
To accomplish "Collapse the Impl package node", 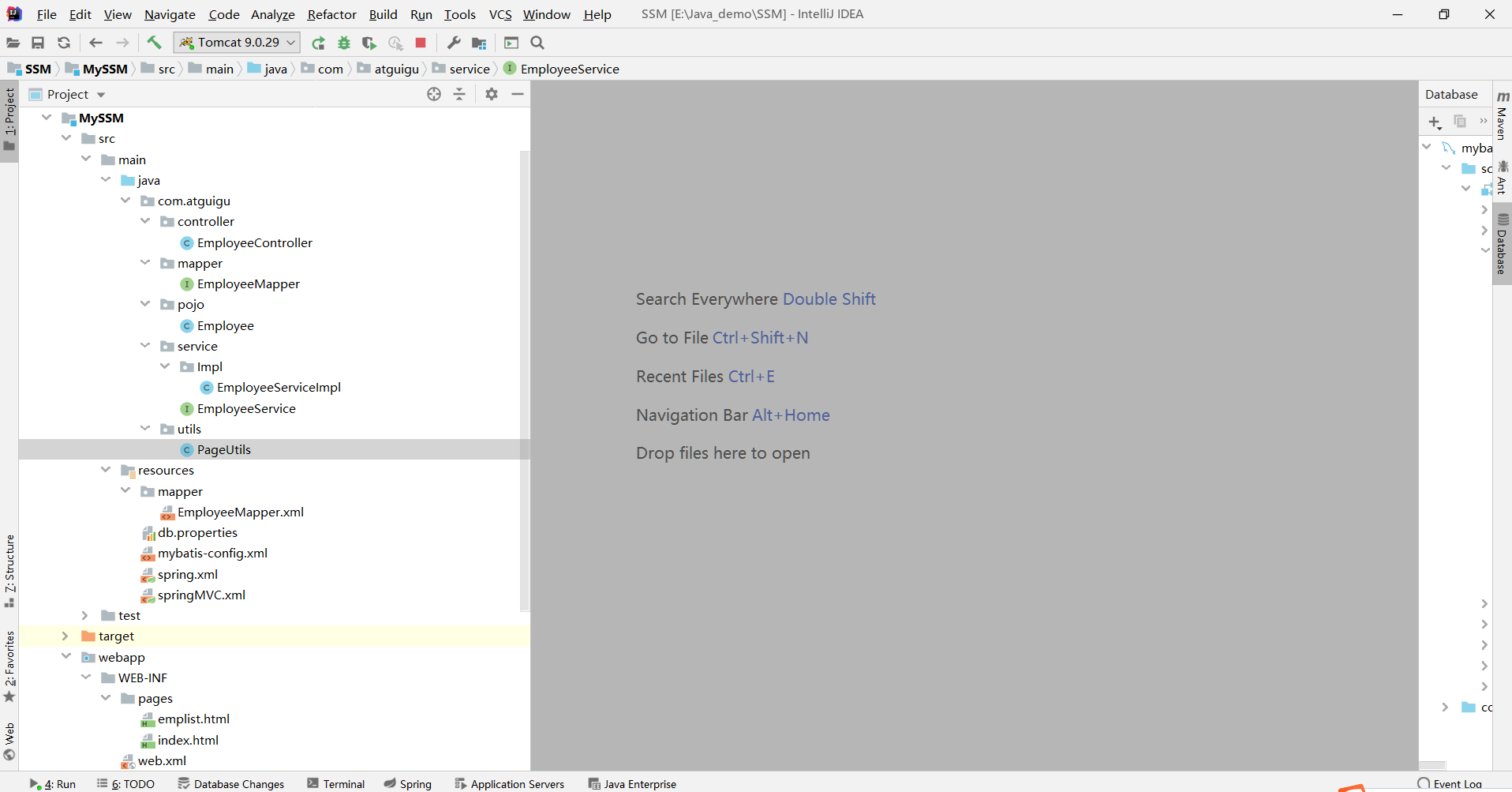I will (x=165, y=366).
